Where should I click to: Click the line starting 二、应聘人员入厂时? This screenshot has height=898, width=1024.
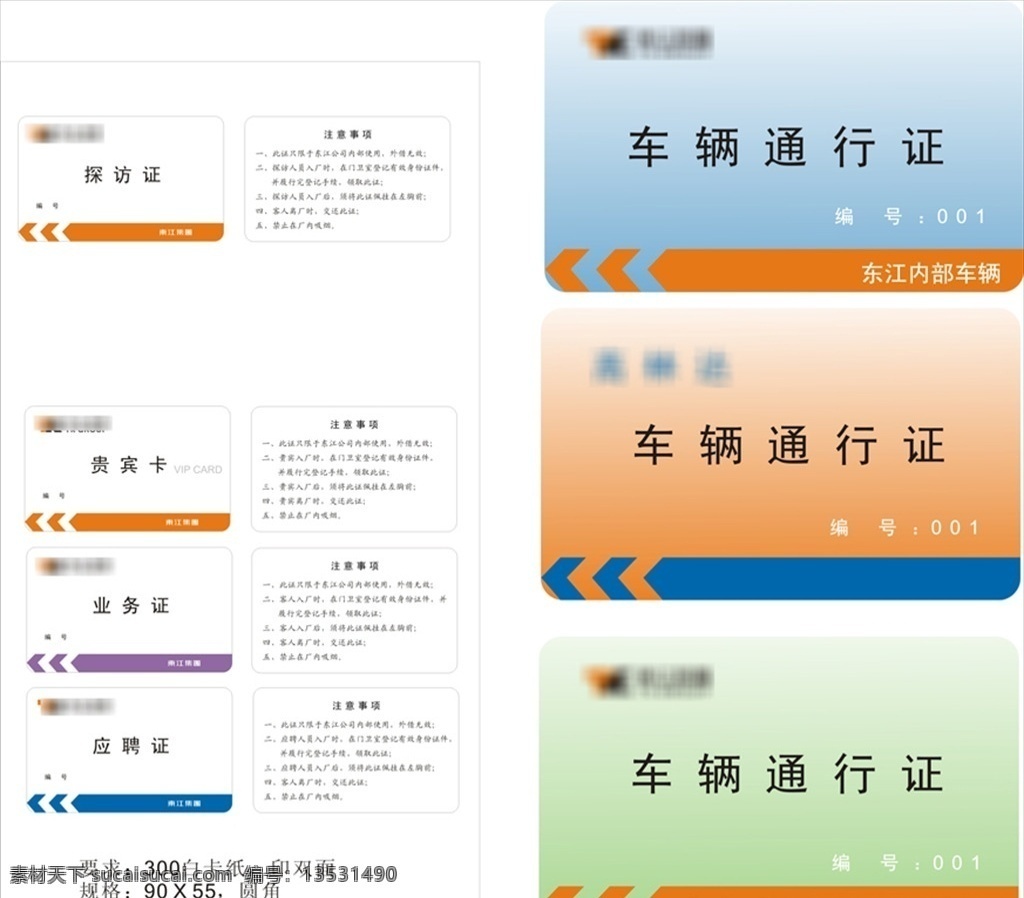pyautogui.click(x=358, y=739)
